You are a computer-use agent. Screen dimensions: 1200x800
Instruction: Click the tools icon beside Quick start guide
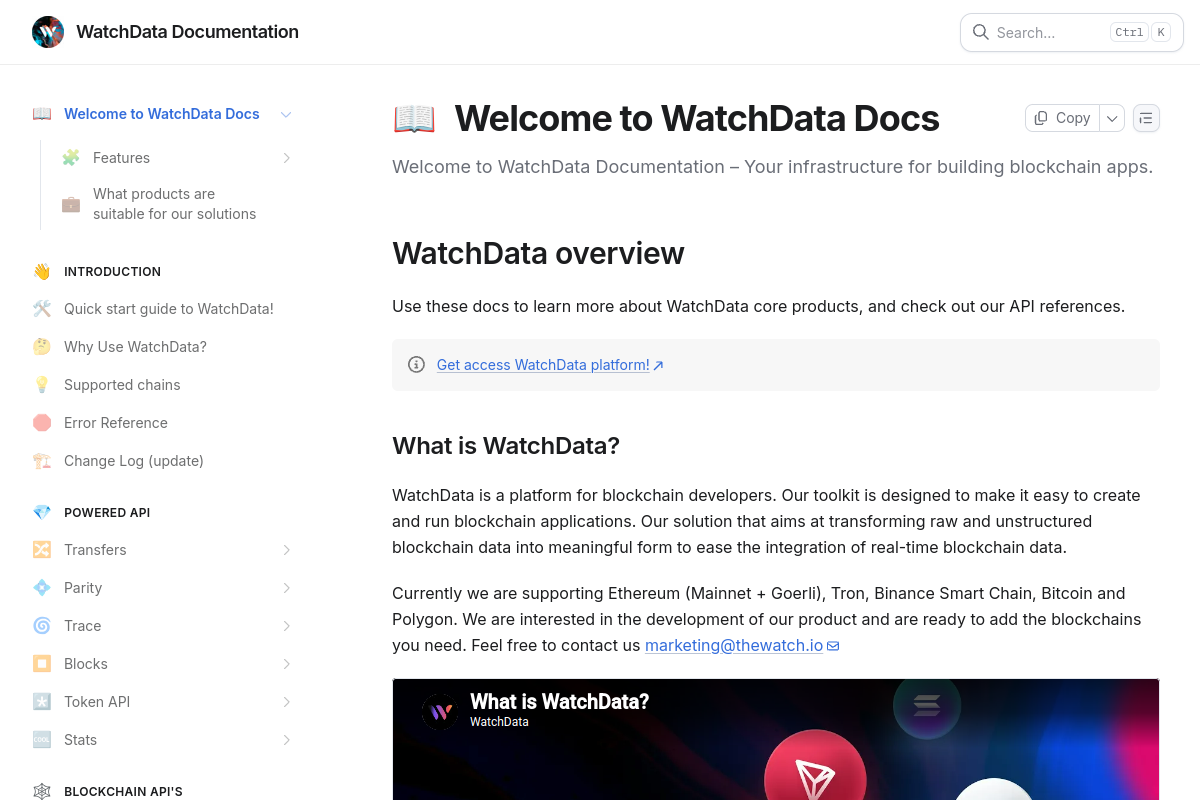click(x=42, y=309)
